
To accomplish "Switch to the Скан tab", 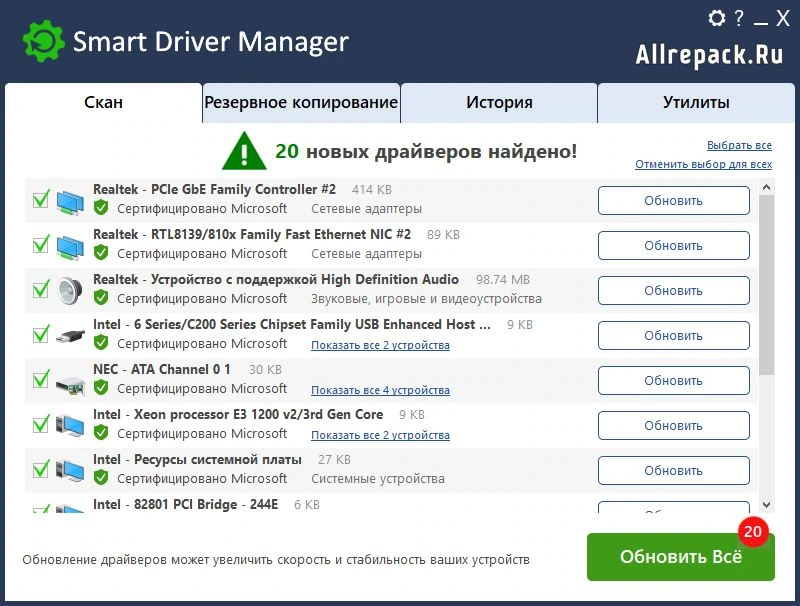I will pos(104,103).
